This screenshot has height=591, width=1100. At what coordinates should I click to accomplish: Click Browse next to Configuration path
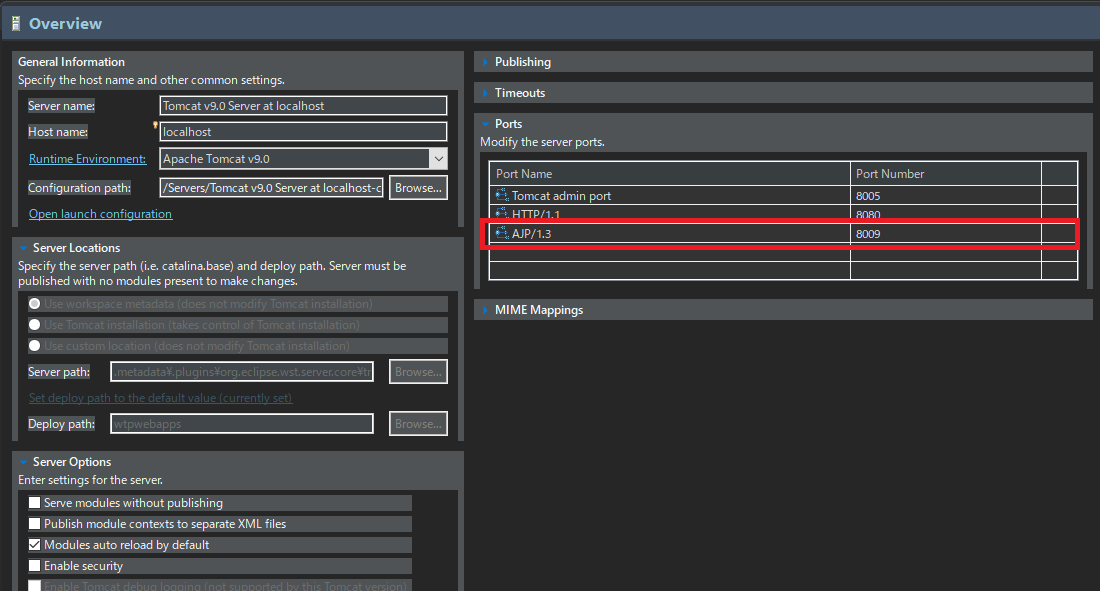click(x=418, y=187)
